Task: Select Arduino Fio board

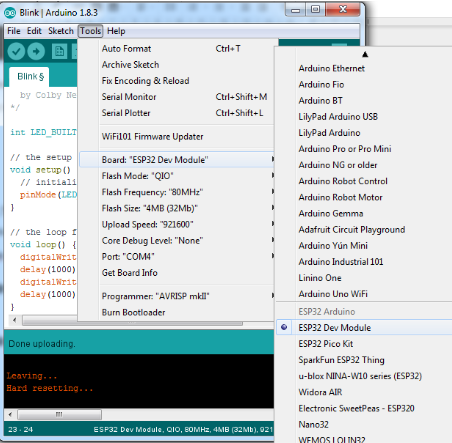Action: pyautogui.click(x=364, y=84)
